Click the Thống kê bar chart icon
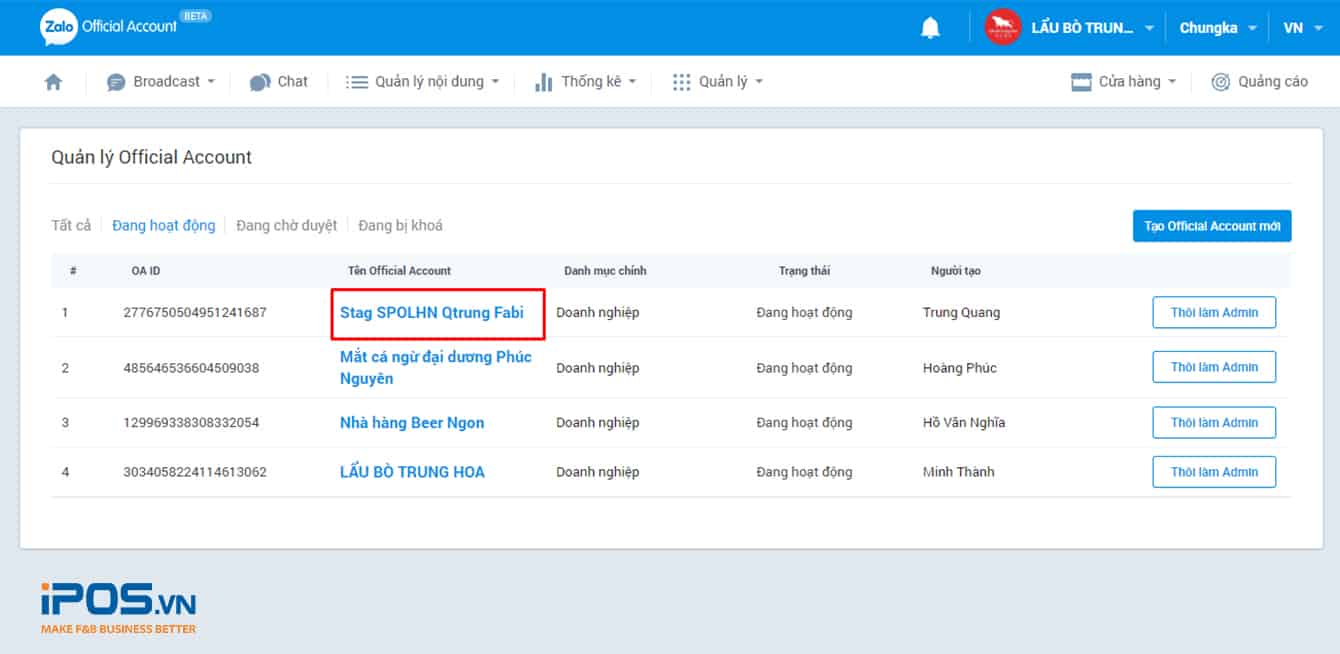This screenshot has height=654, width=1340. pos(543,81)
